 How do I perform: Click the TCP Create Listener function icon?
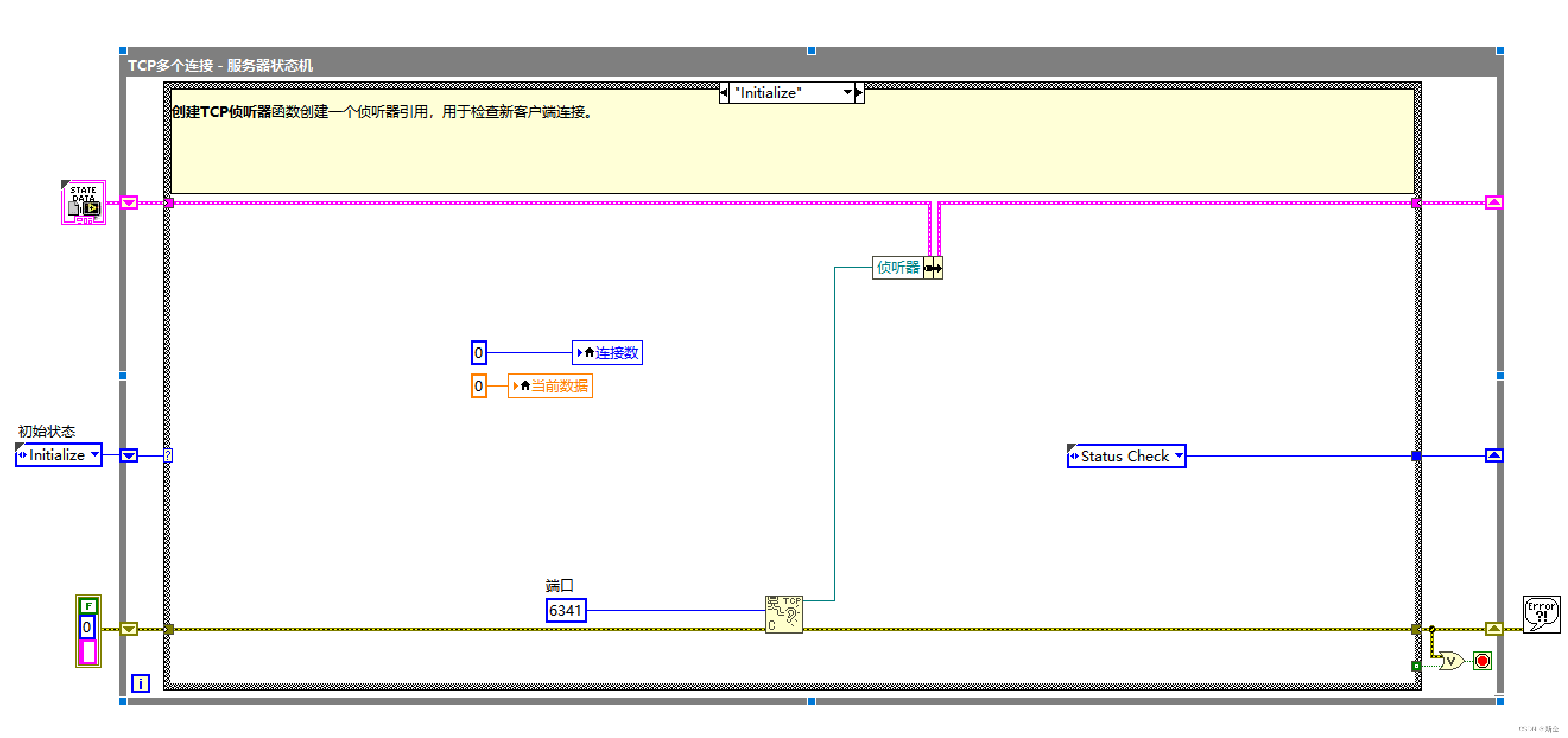(x=783, y=614)
